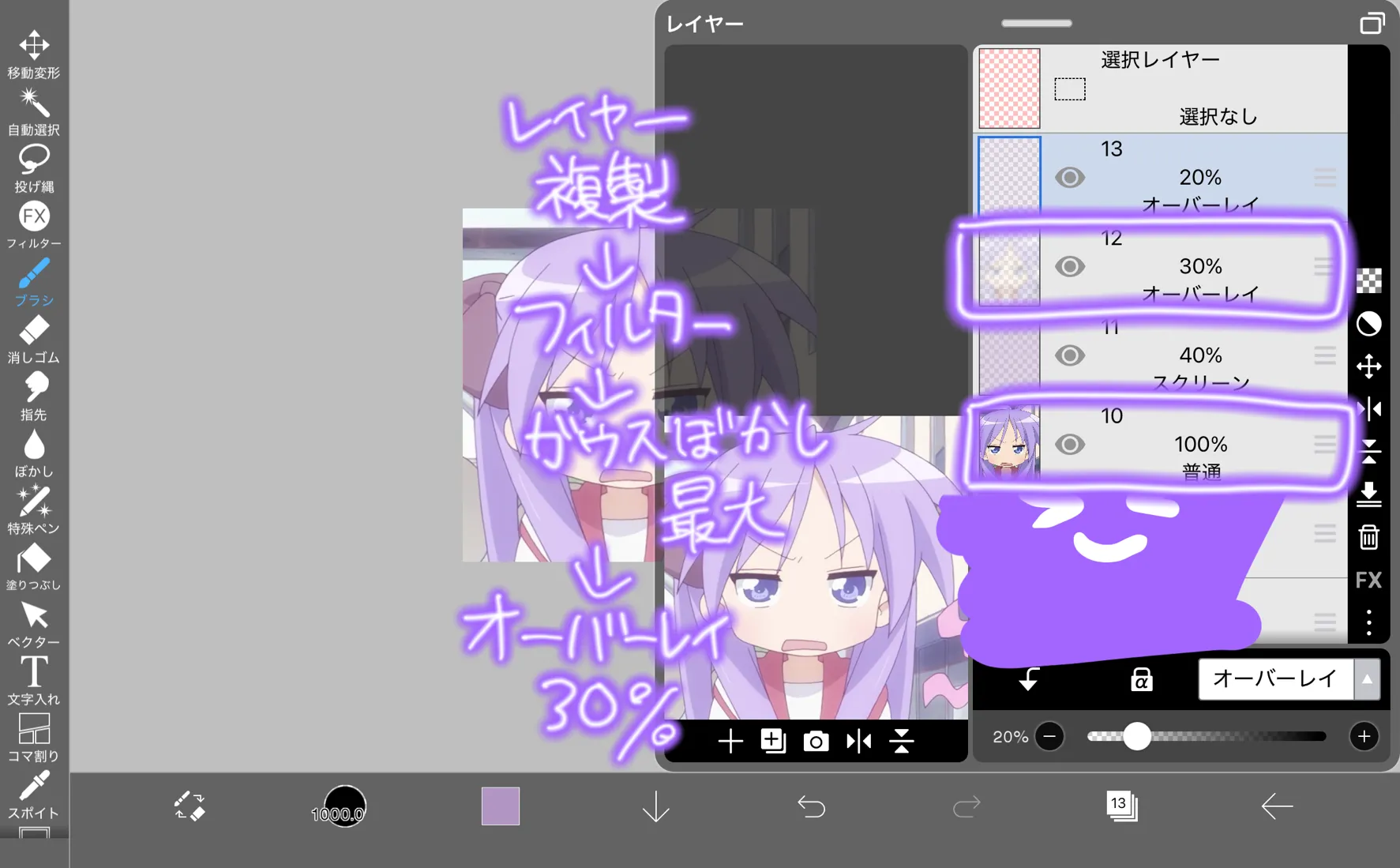
Task: Merge the layer down using the side toolbar
Action: coord(1369,494)
